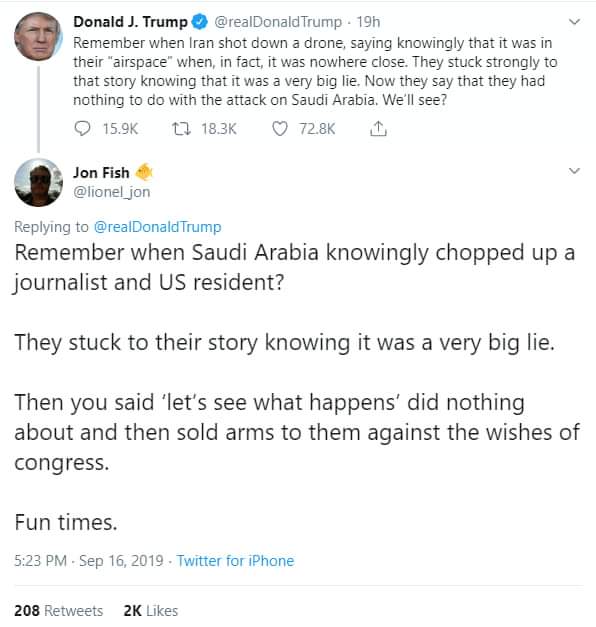
Task: Open Jon Fish's profile avatar
Action: 38,182
